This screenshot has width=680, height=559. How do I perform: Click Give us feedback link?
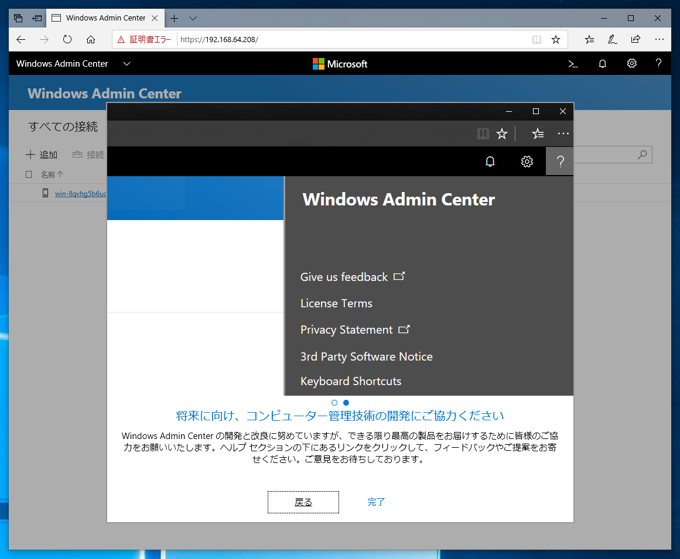click(x=352, y=277)
